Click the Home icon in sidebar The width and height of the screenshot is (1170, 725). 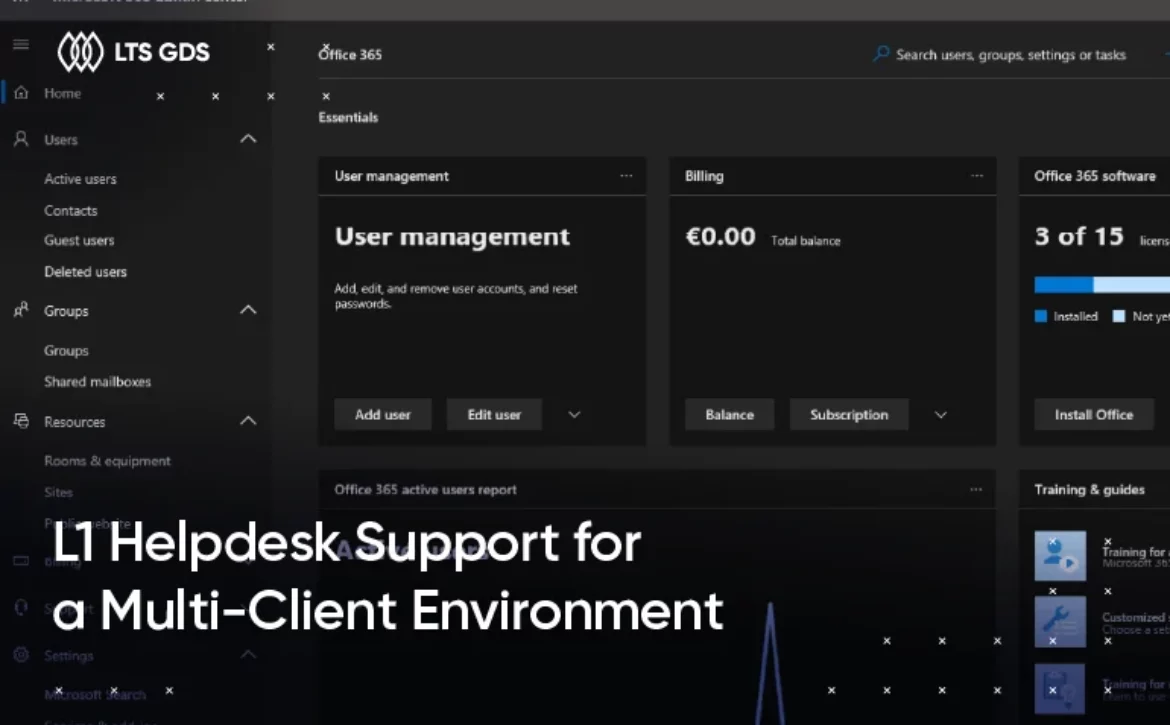[x=21, y=93]
